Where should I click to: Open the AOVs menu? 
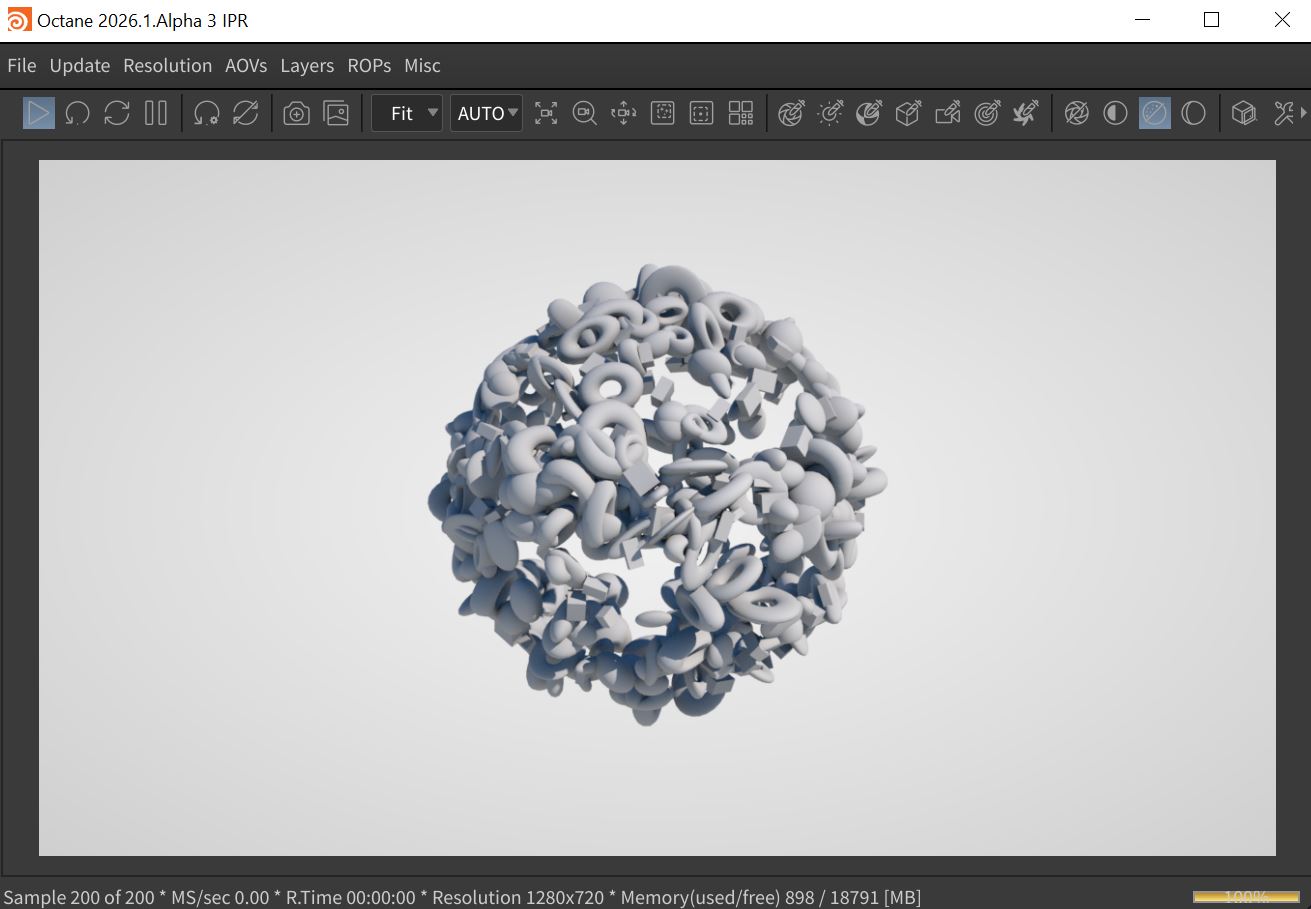246,65
